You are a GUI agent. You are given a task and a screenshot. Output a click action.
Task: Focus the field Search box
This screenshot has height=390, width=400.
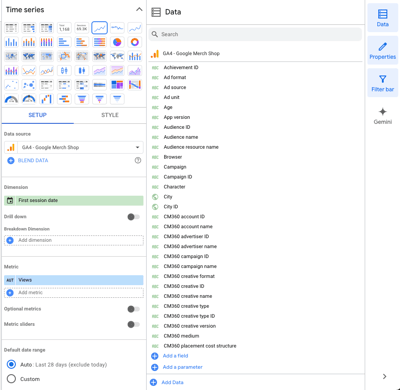coord(255,34)
